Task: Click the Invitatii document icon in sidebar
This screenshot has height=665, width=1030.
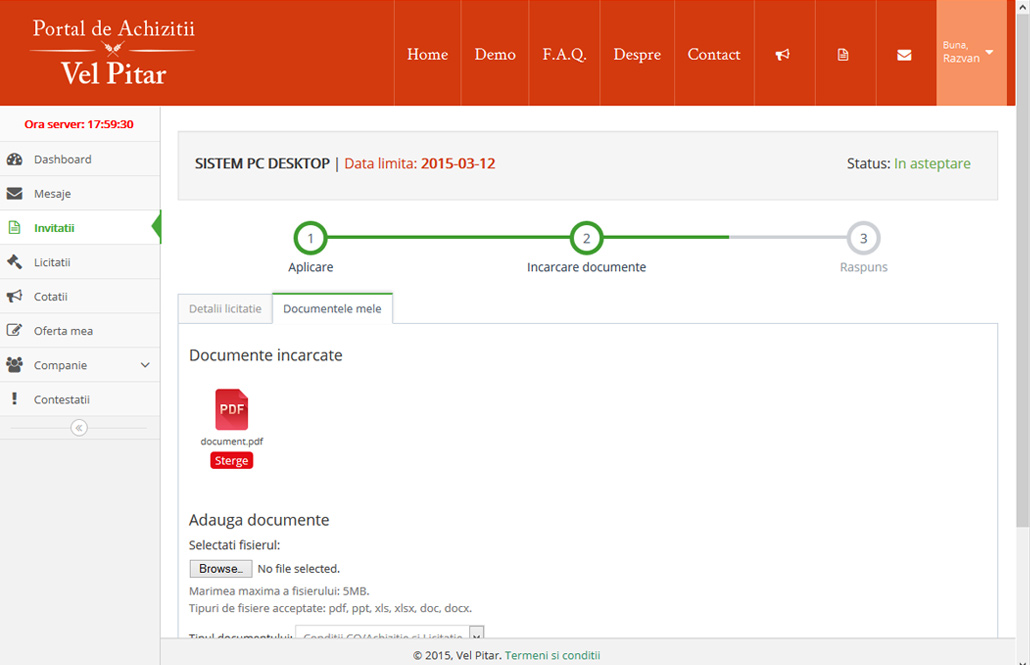Action: (14, 227)
